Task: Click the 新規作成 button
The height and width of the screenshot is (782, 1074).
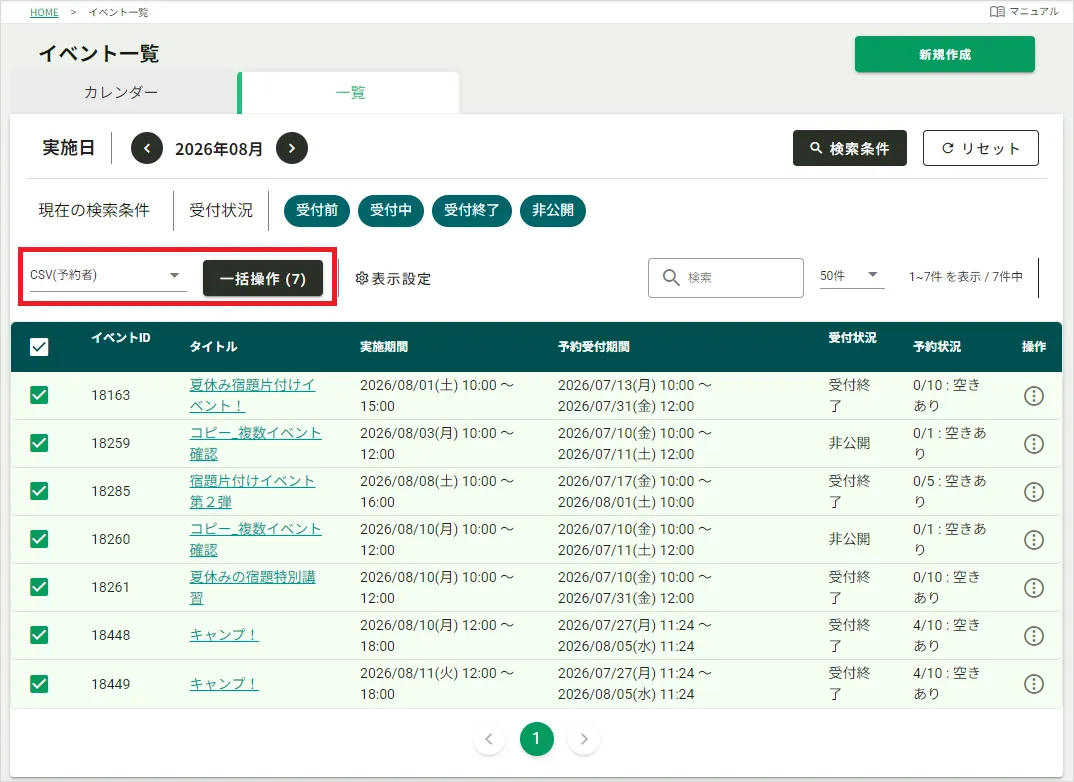Action: tap(945, 54)
